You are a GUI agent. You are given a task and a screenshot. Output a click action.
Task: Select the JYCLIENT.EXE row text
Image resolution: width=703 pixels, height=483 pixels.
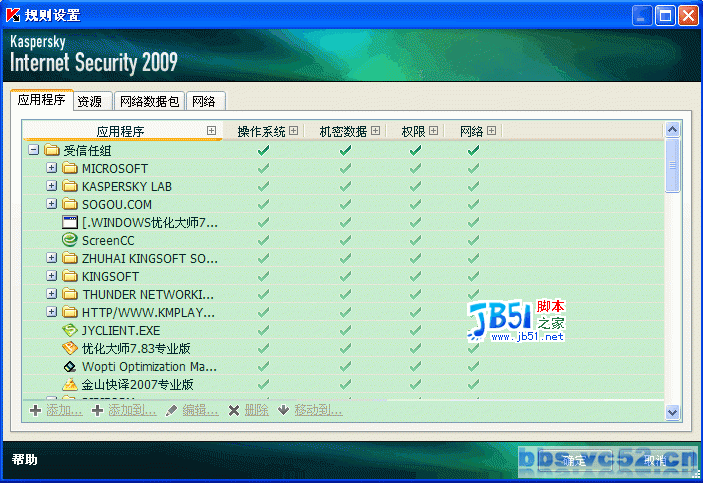[x=121, y=331]
